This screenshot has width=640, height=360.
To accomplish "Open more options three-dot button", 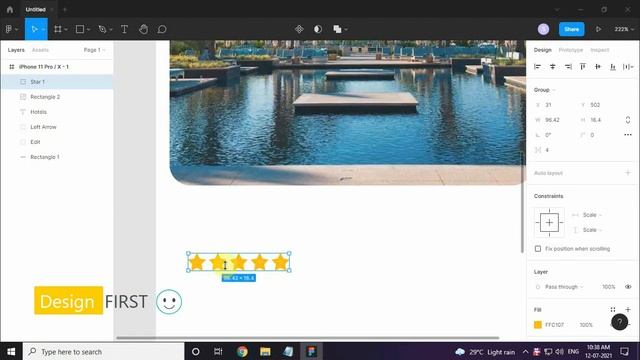I will (x=628, y=135).
